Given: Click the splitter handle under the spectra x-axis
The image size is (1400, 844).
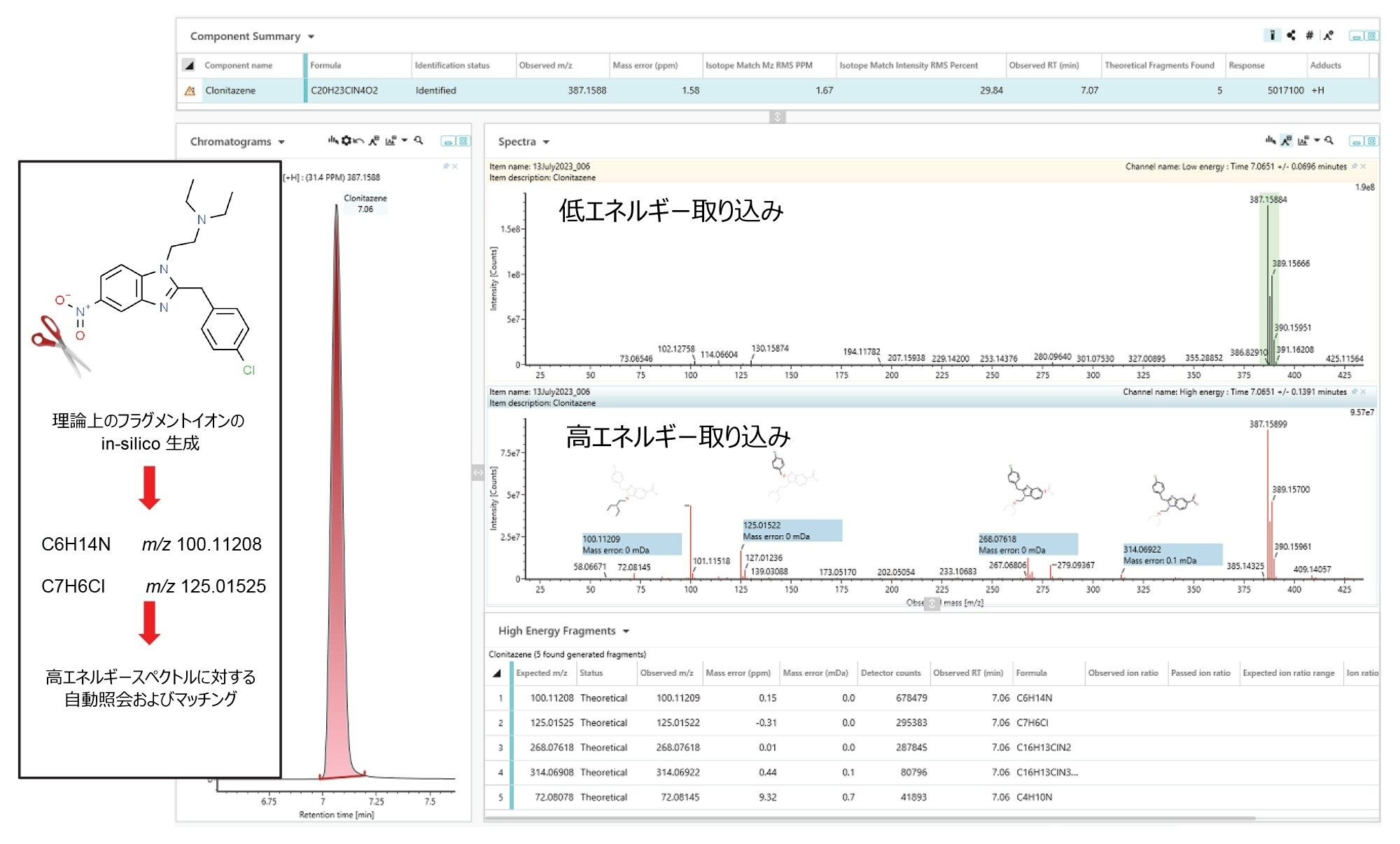Looking at the screenshot, I should tap(932, 603).
